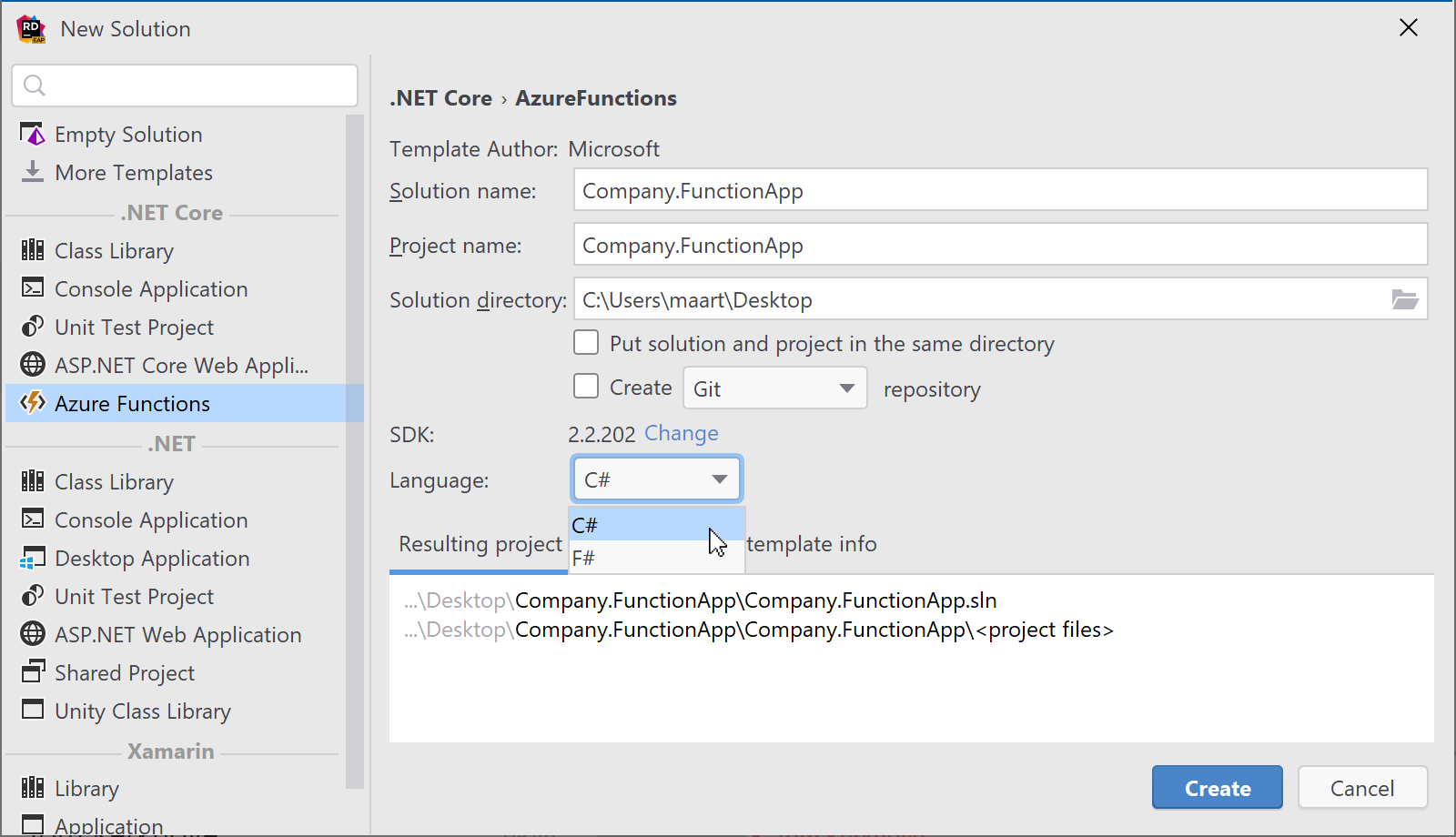Edit the Solution name field
1456x837 pixels.
1000,191
